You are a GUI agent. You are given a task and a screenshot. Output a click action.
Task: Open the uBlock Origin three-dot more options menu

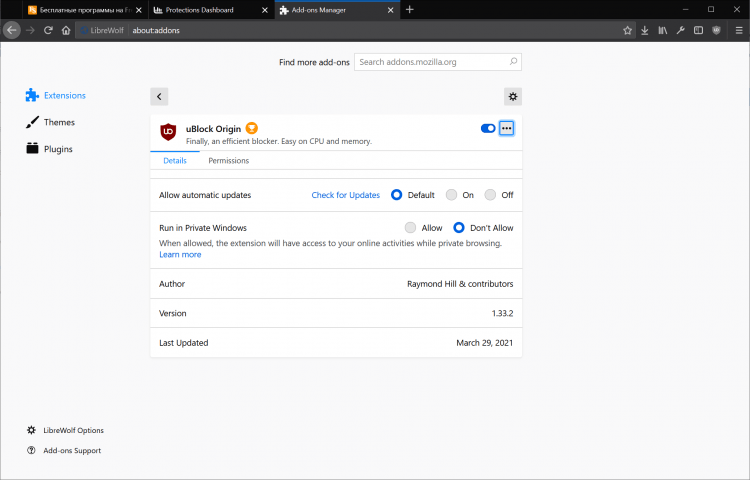506,128
